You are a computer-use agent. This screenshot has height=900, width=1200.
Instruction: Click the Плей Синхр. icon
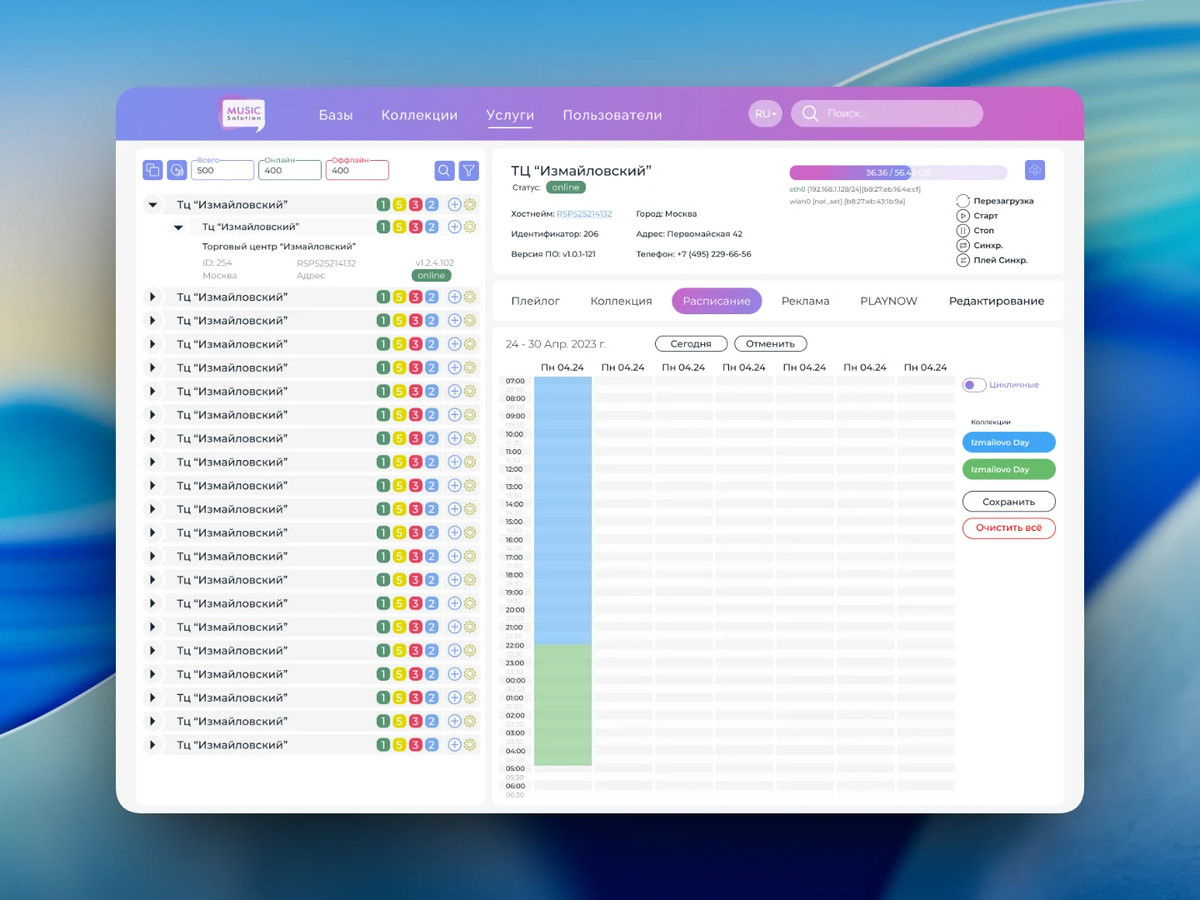pyautogui.click(x=963, y=260)
